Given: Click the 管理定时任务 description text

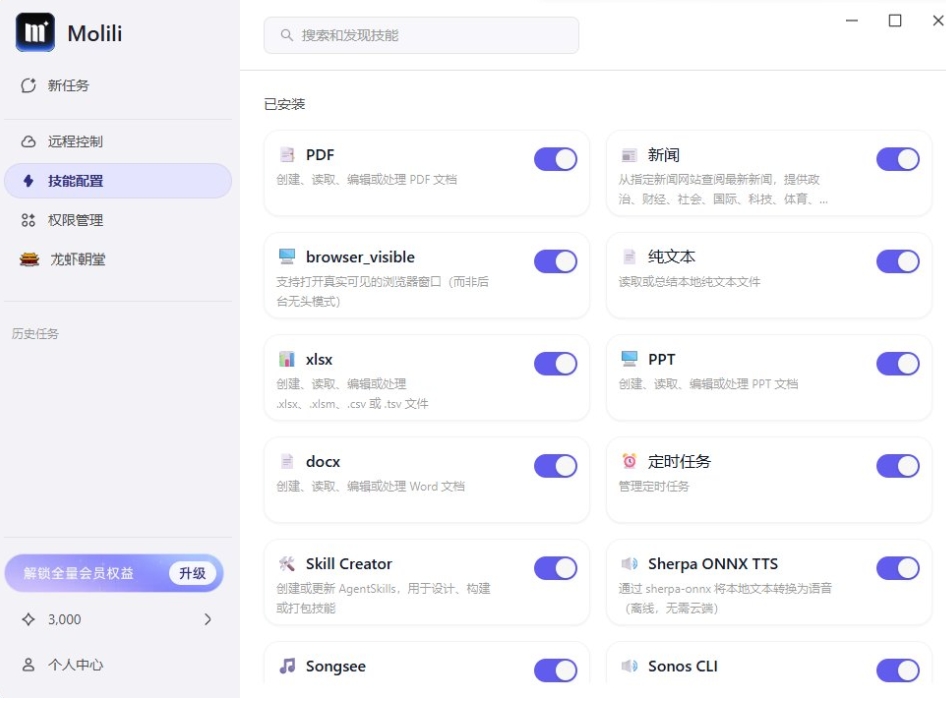Looking at the screenshot, I should point(653,486).
